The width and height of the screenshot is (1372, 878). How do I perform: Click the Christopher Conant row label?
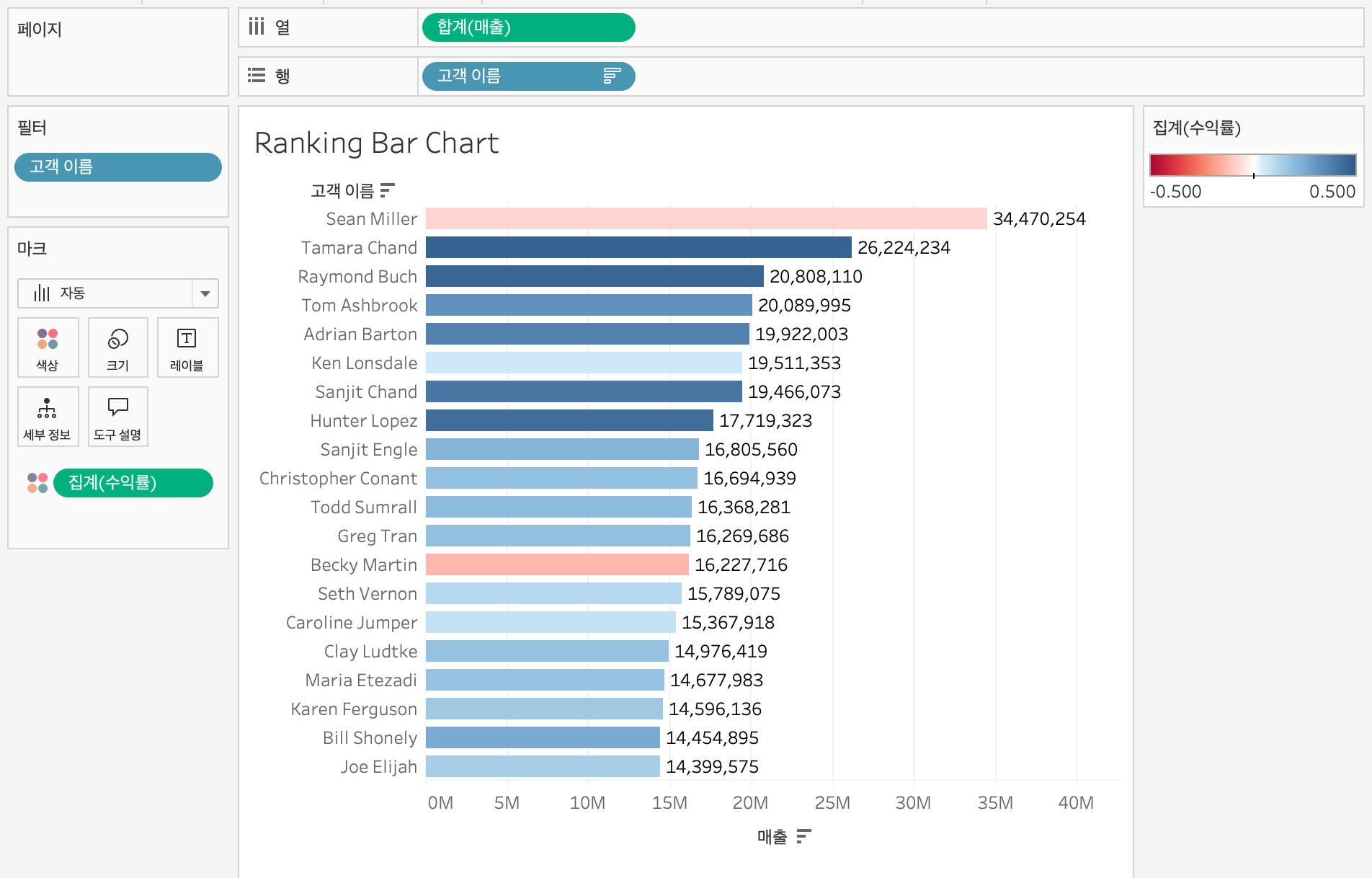click(339, 479)
